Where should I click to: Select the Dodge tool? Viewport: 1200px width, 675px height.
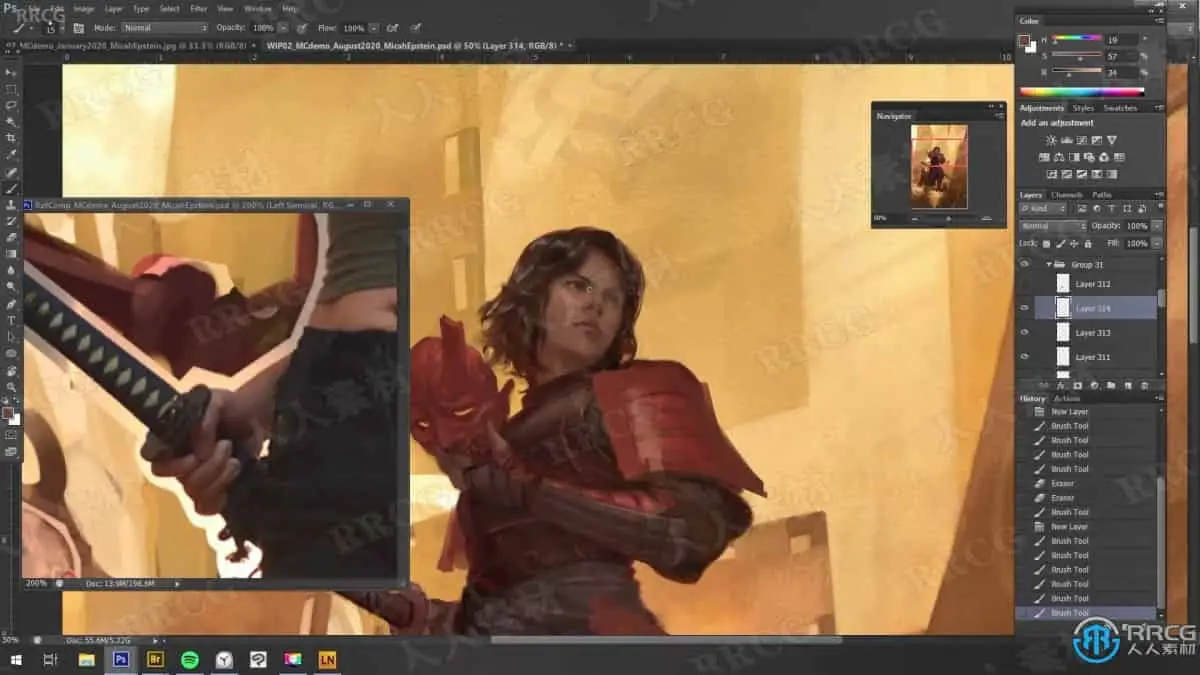pos(12,286)
